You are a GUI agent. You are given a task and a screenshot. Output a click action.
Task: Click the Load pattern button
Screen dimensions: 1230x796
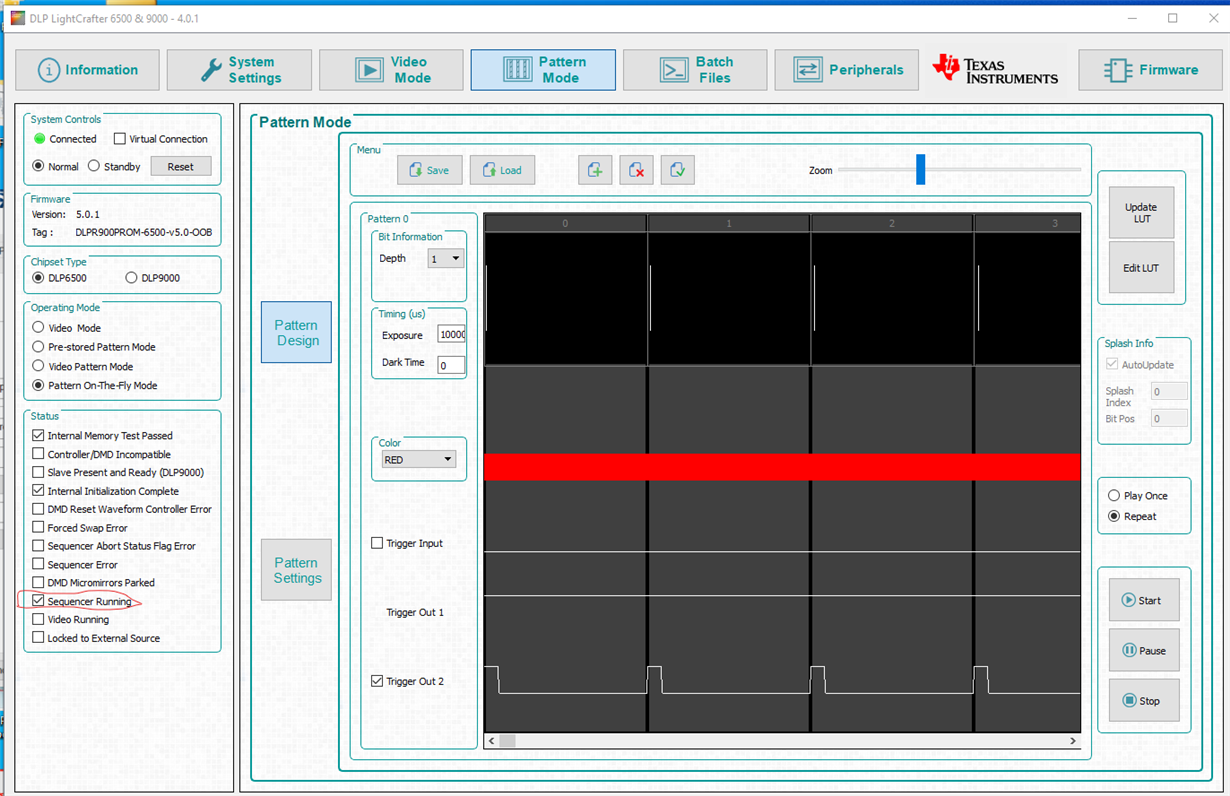[x=502, y=170]
